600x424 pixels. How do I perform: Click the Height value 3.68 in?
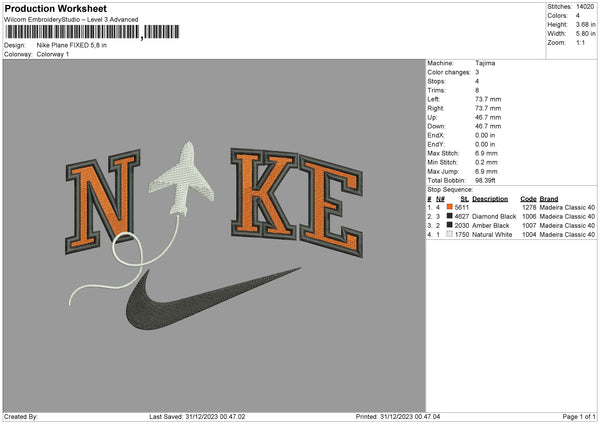click(x=585, y=24)
